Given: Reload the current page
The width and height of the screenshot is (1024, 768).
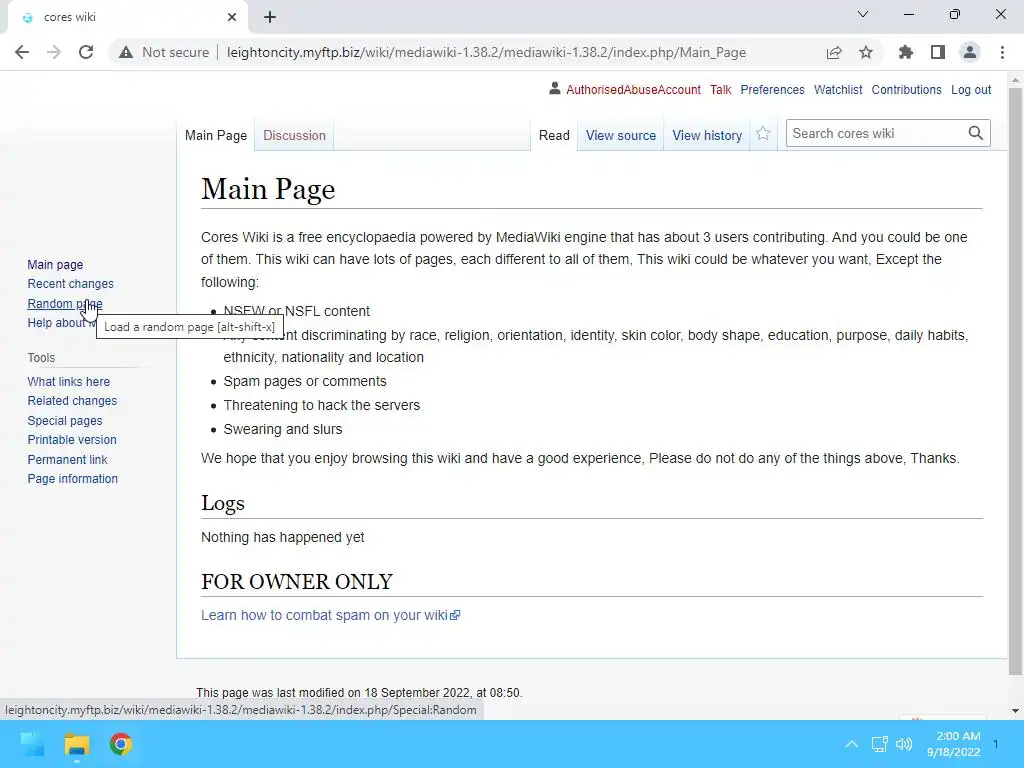Looking at the screenshot, I should (86, 52).
